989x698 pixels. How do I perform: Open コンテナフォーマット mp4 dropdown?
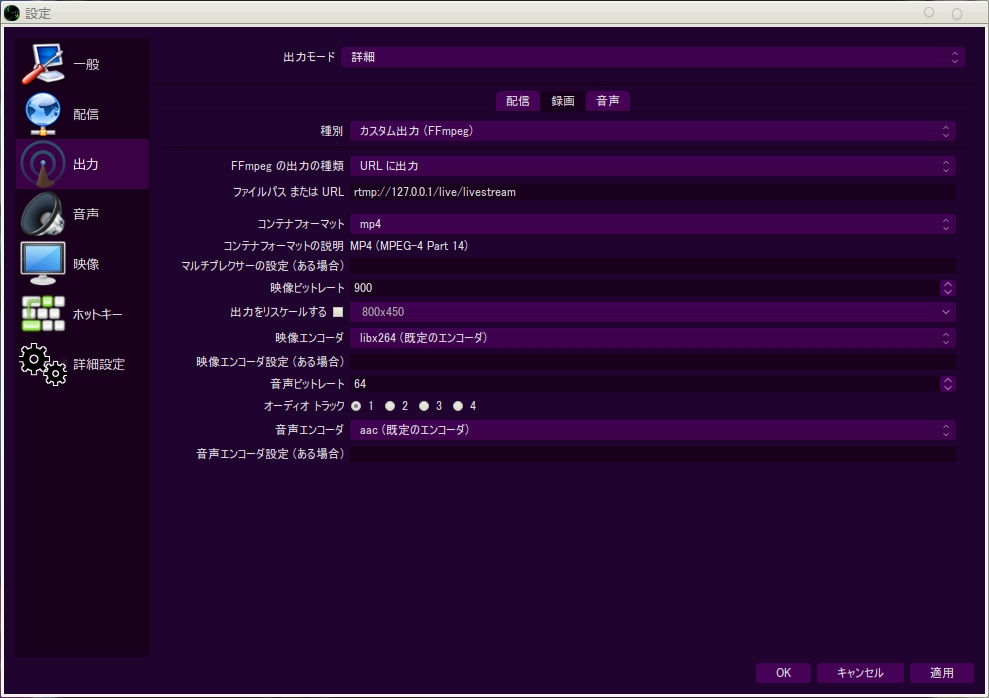coord(653,224)
